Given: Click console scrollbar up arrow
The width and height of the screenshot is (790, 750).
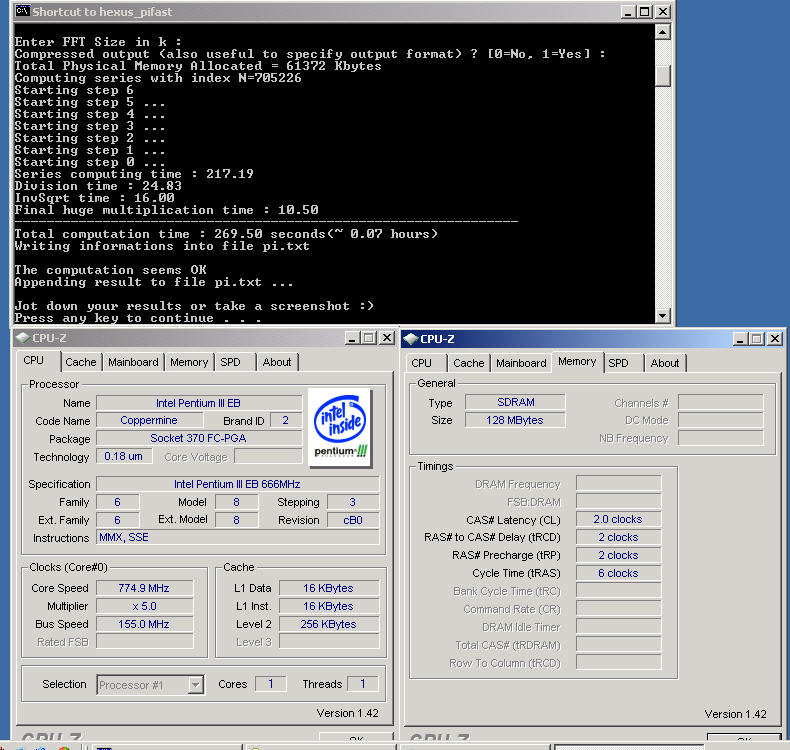Looking at the screenshot, I should 663,33.
